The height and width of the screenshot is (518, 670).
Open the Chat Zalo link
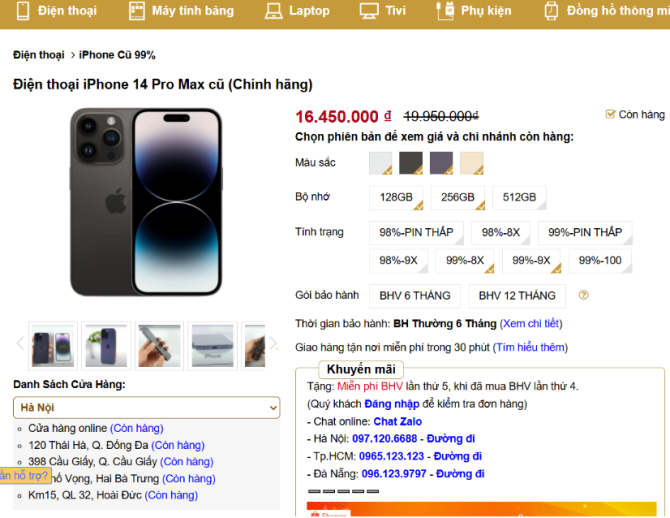(x=397, y=422)
